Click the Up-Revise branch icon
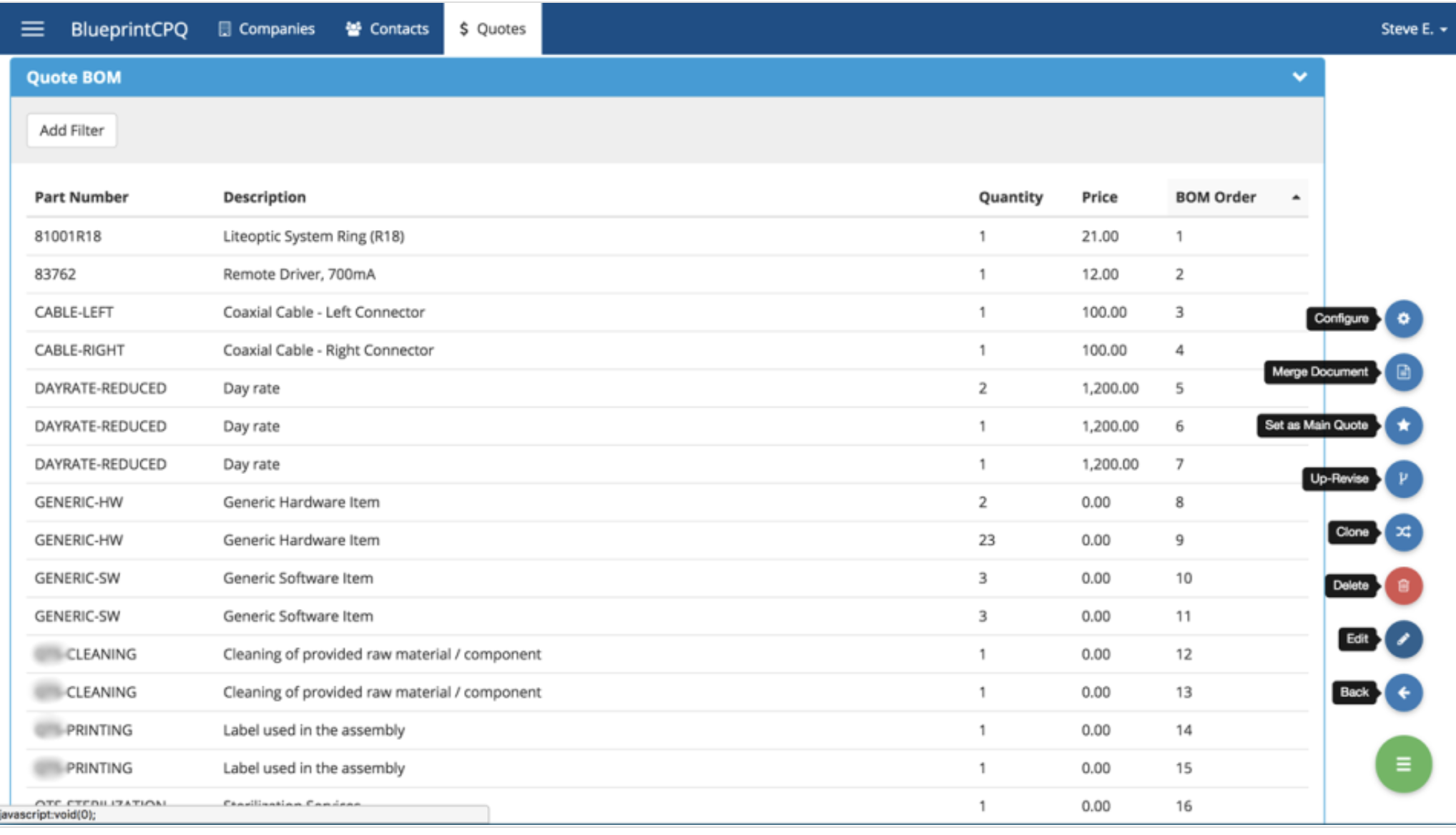This screenshot has height=835, width=1456. click(1403, 479)
